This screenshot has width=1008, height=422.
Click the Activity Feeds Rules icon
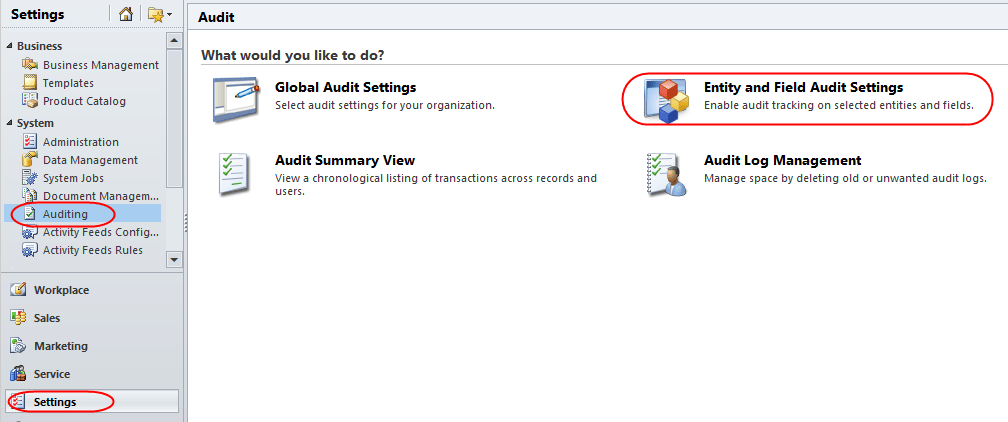[x=30, y=250]
